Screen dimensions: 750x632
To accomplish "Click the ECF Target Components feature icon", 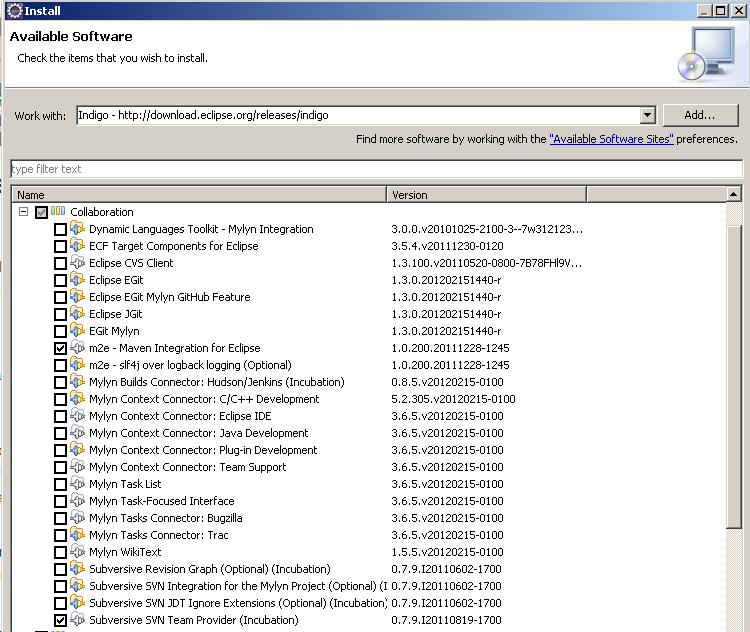I will (x=77, y=245).
